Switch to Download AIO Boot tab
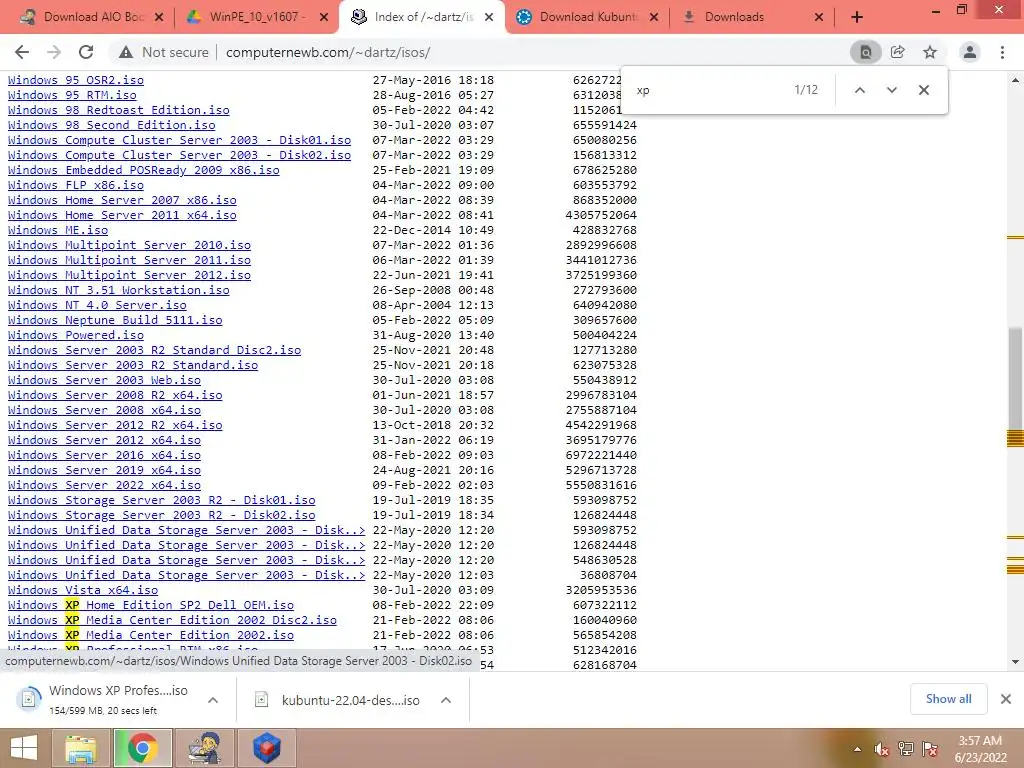 coord(91,17)
